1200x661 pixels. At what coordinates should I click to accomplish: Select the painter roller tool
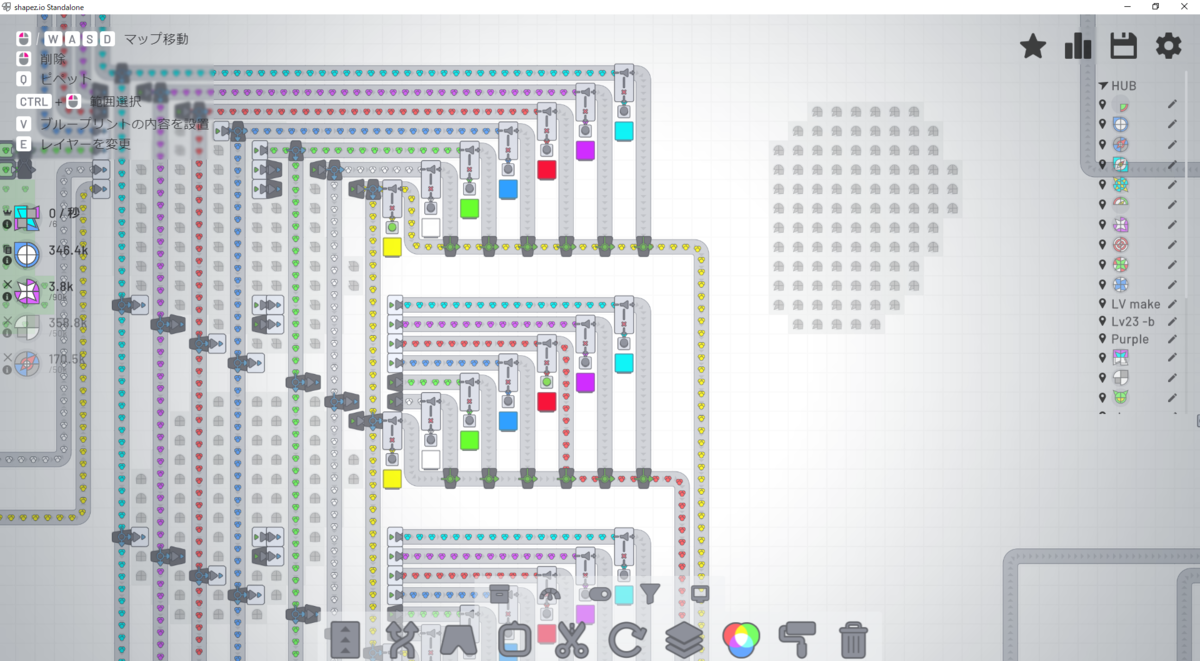point(797,638)
